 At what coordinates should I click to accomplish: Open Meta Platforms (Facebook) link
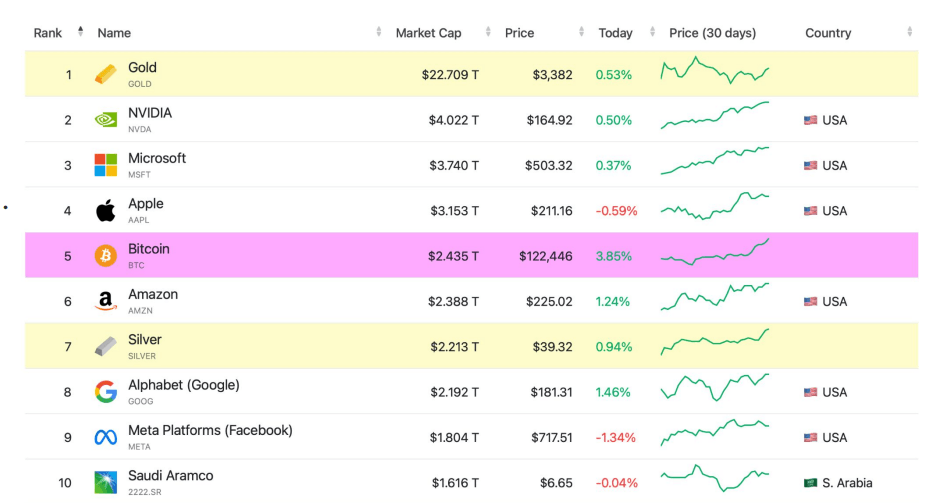pyautogui.click(x=210, y=430)
